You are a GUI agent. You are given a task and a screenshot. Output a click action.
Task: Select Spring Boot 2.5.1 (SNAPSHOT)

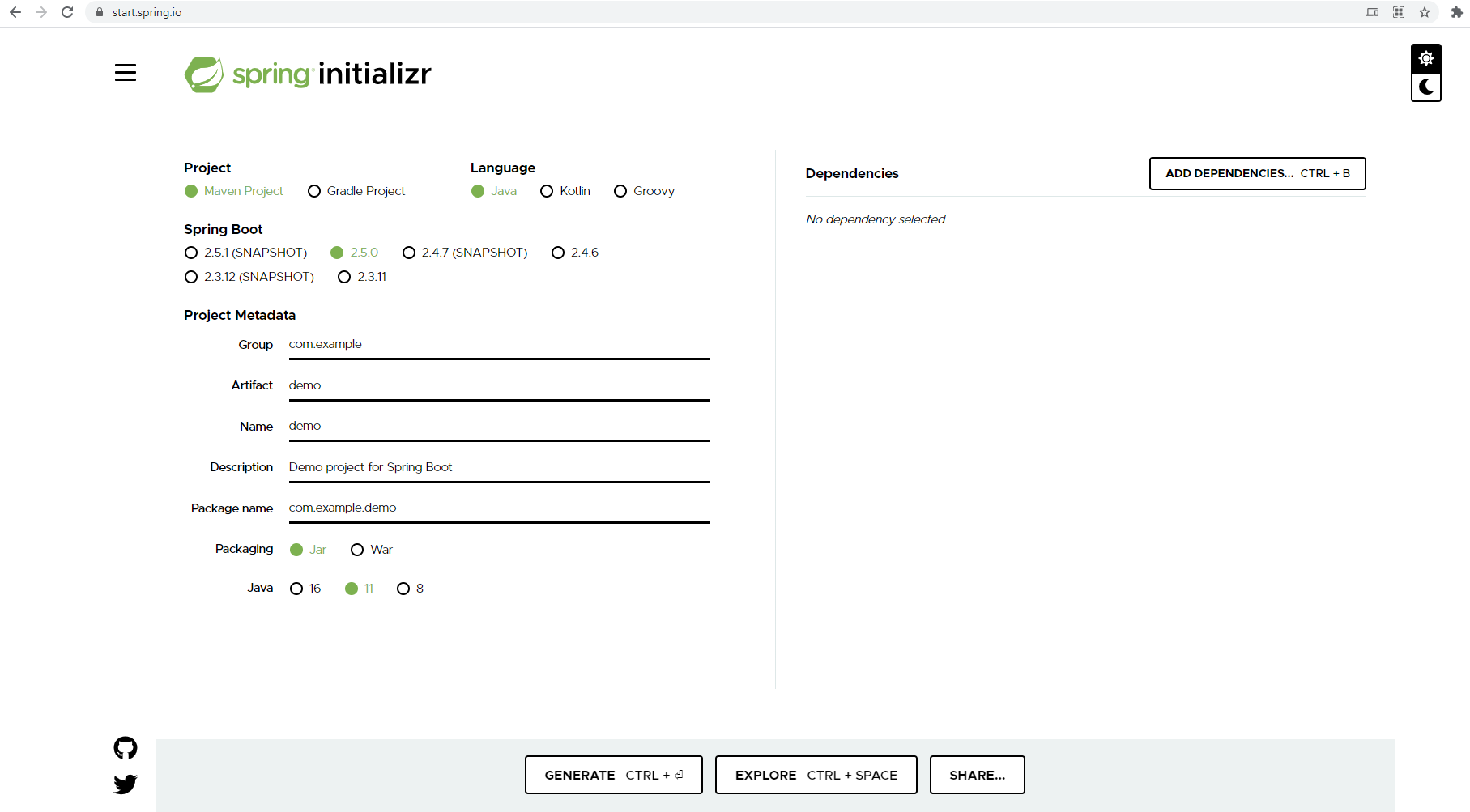(246, 253)
